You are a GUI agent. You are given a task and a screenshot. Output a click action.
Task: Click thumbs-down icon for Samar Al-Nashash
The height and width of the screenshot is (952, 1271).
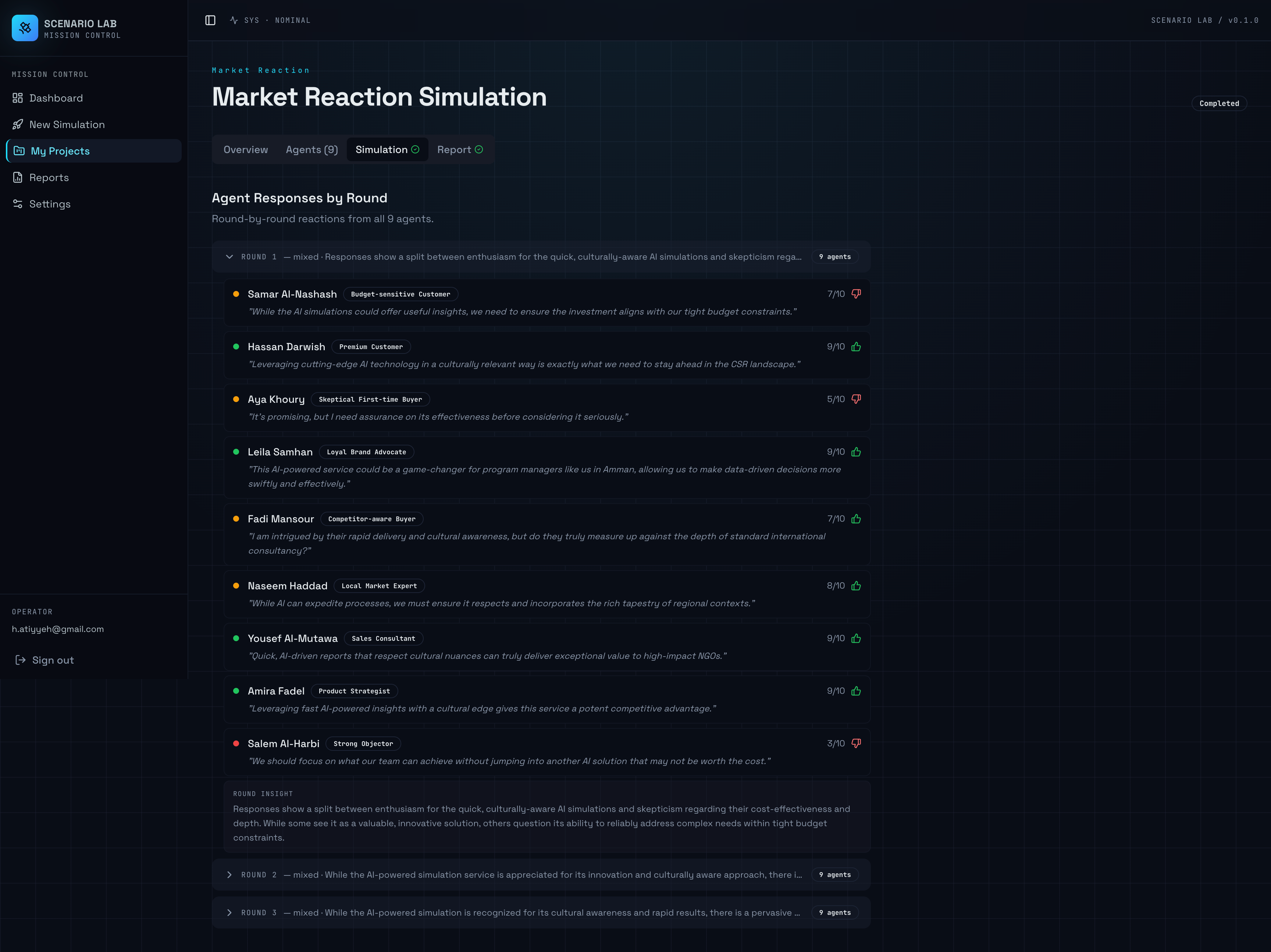click(x=855, y=294)
